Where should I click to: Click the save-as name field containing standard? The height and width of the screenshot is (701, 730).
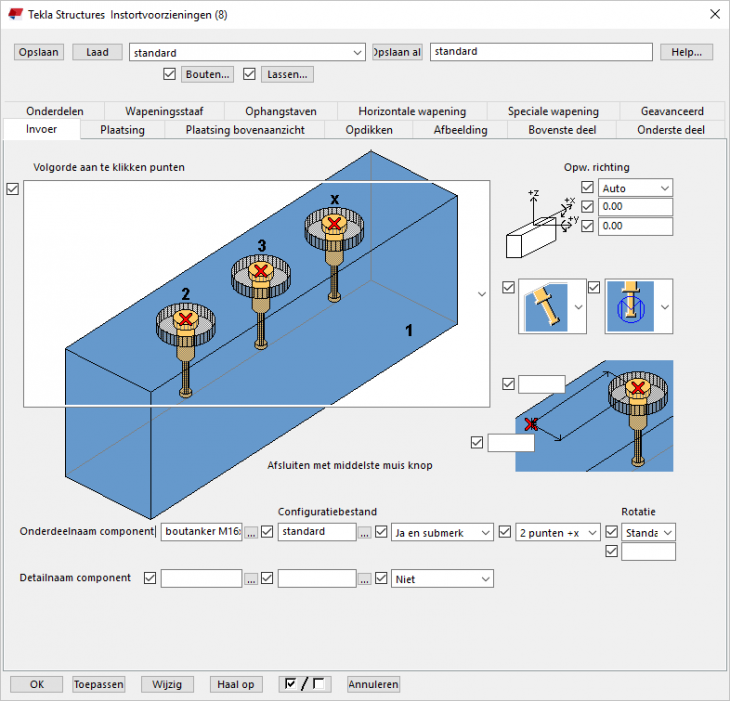point(541,52)
